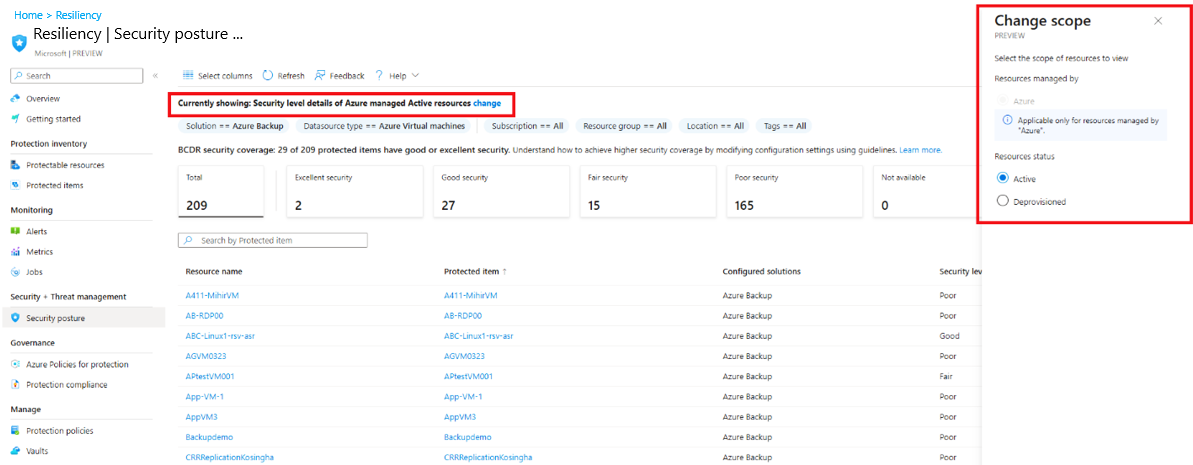Image resolution: width=1193 pixels, height=465 pixels.
Task: Open the Solution == Azure Backup filter
Action: (x=234, y=126)
